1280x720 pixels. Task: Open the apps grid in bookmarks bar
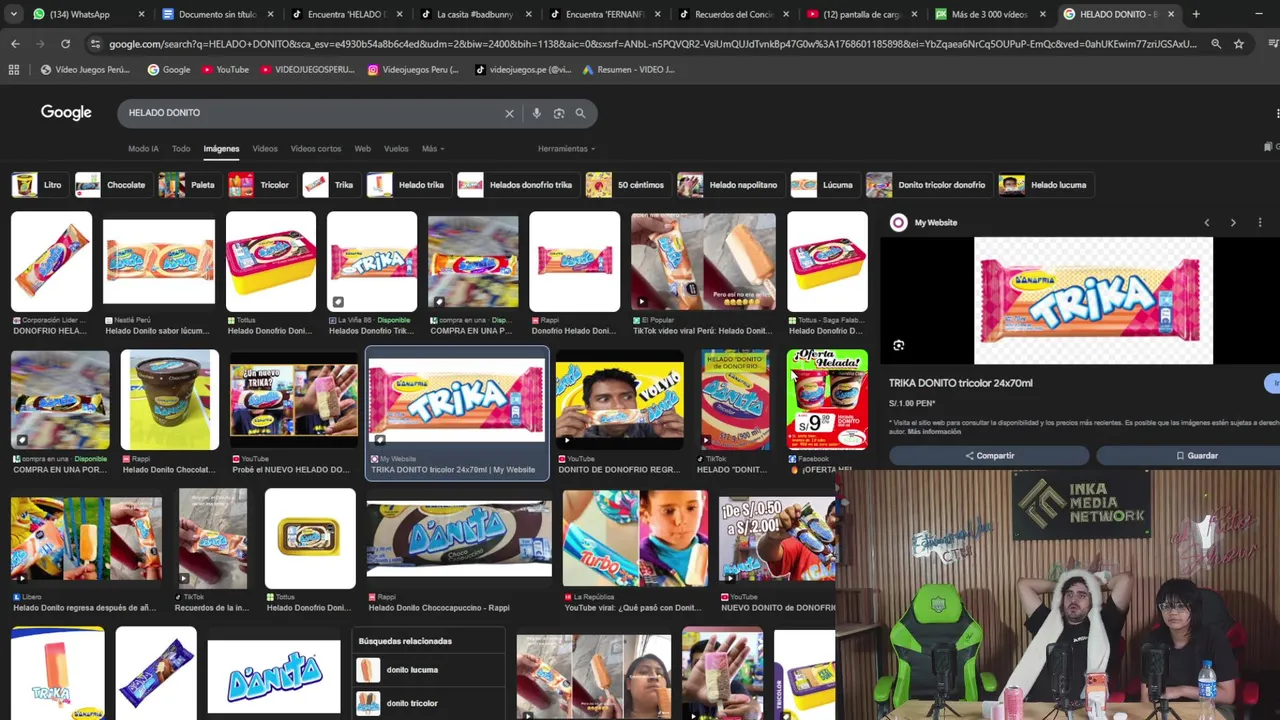(14, 69)
